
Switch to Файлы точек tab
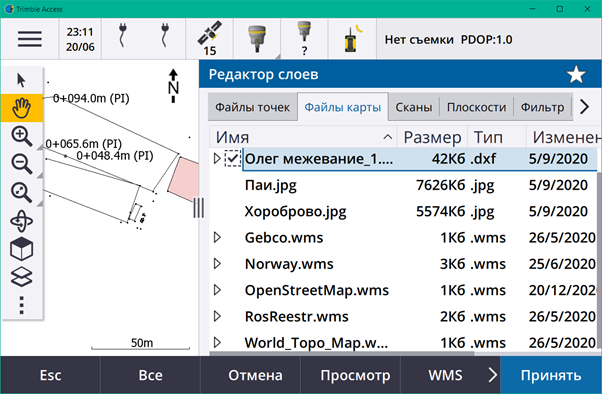click(x=252, y=107)
